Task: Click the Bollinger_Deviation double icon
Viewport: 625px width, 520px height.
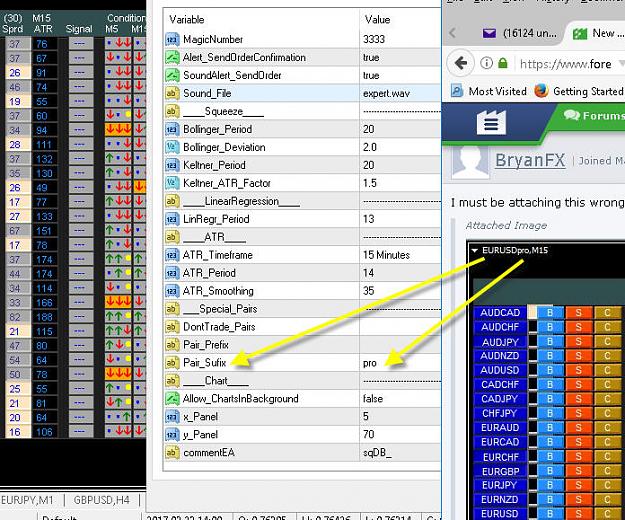Action: tap(172, 147)
